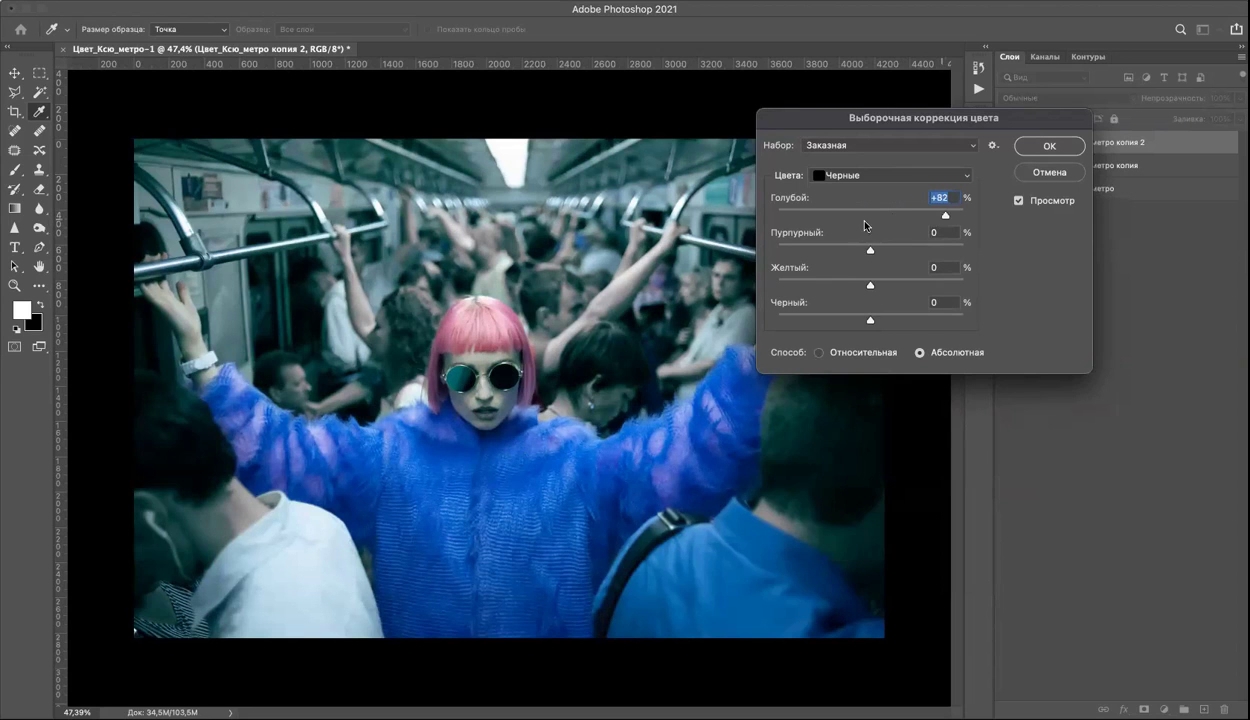The height and width of the screenshot is (720, 1250).
Task: Select the Magic Wand tool
Action: coord(39,92)
